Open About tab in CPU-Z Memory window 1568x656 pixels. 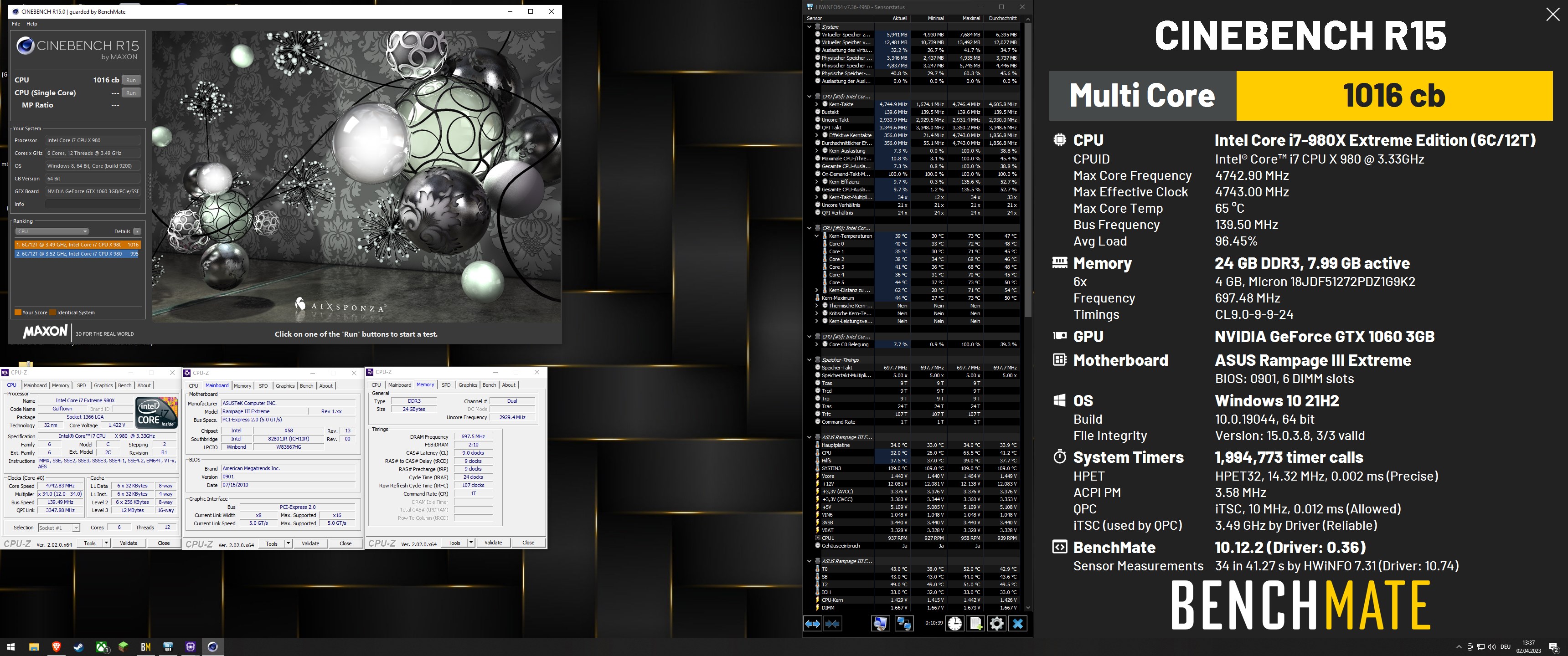click(x=509, y=384)
